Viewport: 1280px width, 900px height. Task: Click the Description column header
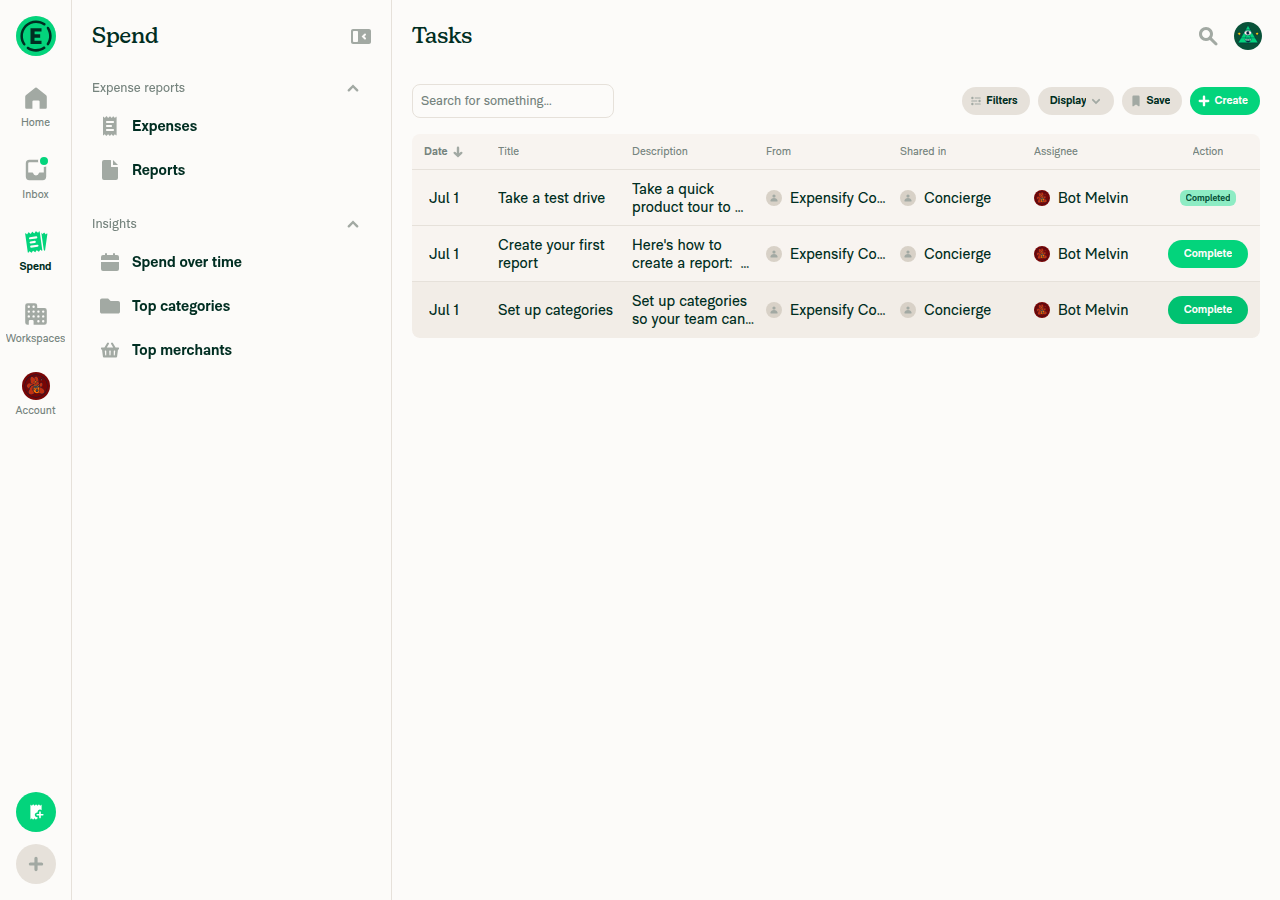click(660, 152)
